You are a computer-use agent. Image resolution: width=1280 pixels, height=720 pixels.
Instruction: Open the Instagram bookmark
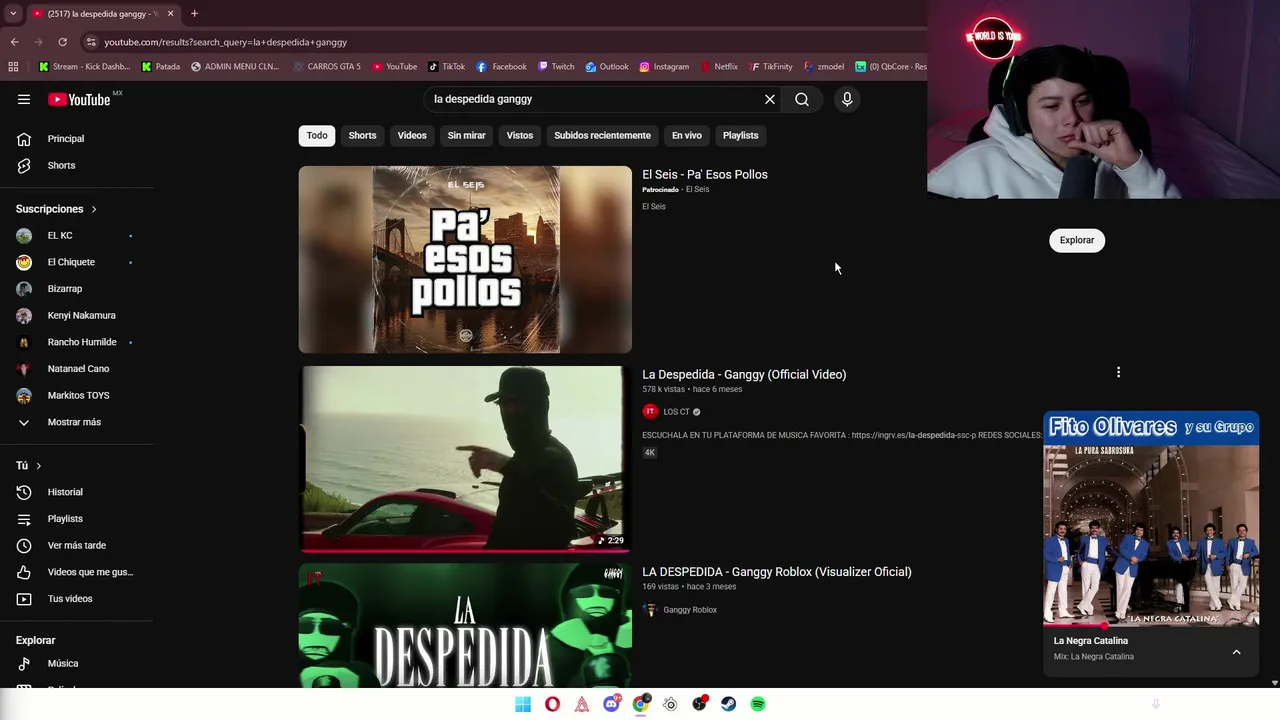(664, 67)
